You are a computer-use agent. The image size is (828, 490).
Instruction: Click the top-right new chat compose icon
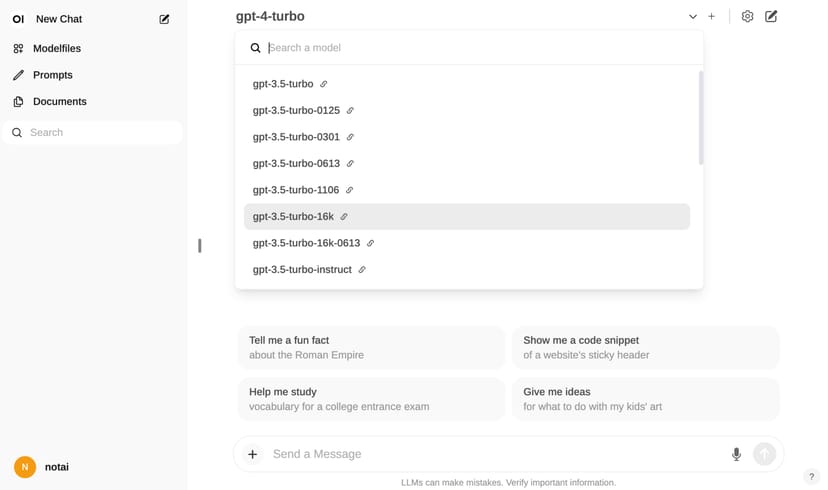coord(771,16)
